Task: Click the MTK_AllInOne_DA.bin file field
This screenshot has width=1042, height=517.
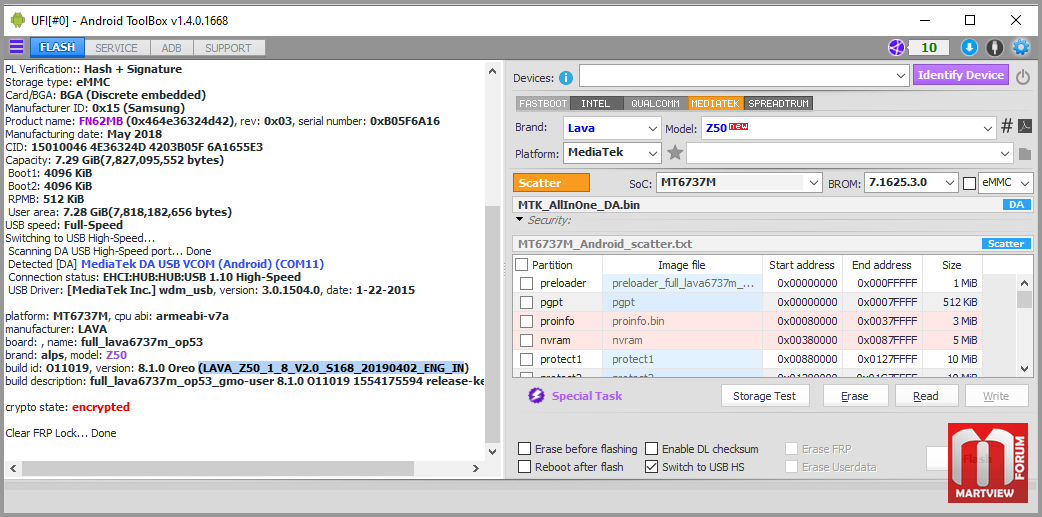Action: [756, 205]
